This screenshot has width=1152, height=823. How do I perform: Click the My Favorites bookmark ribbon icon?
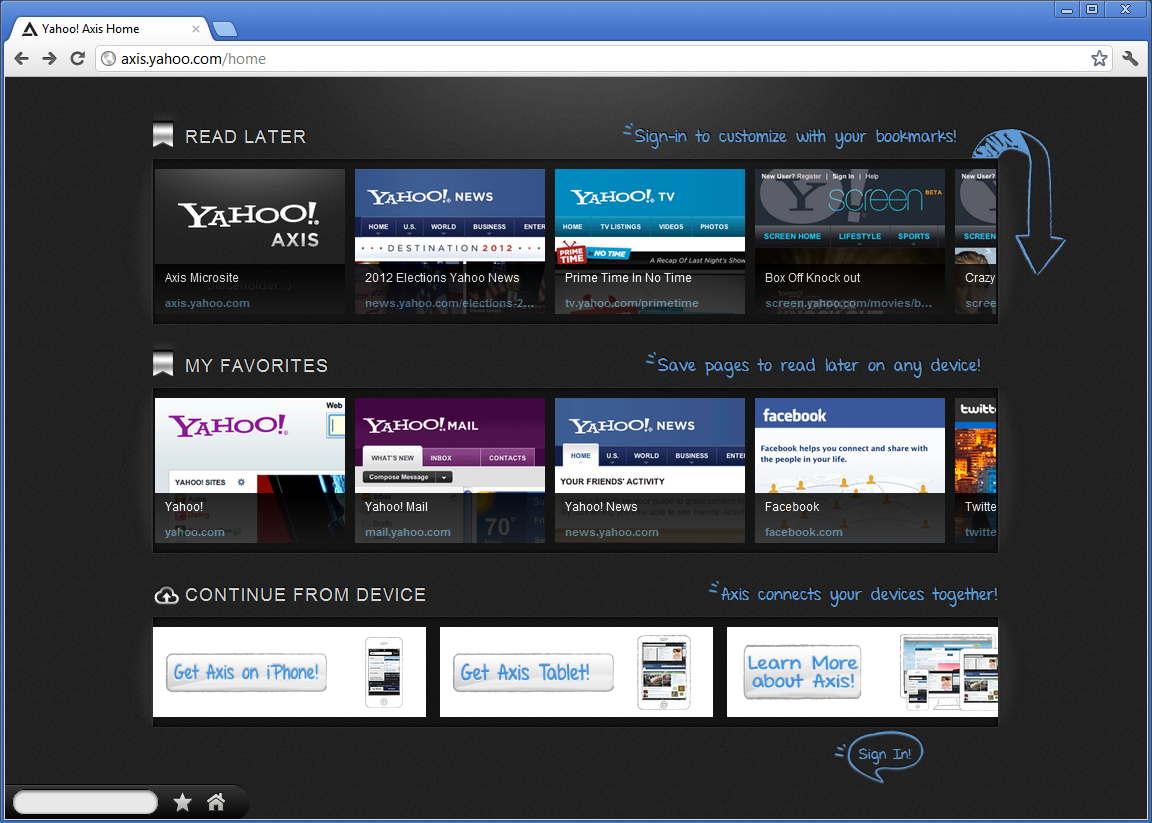point(163,365)
